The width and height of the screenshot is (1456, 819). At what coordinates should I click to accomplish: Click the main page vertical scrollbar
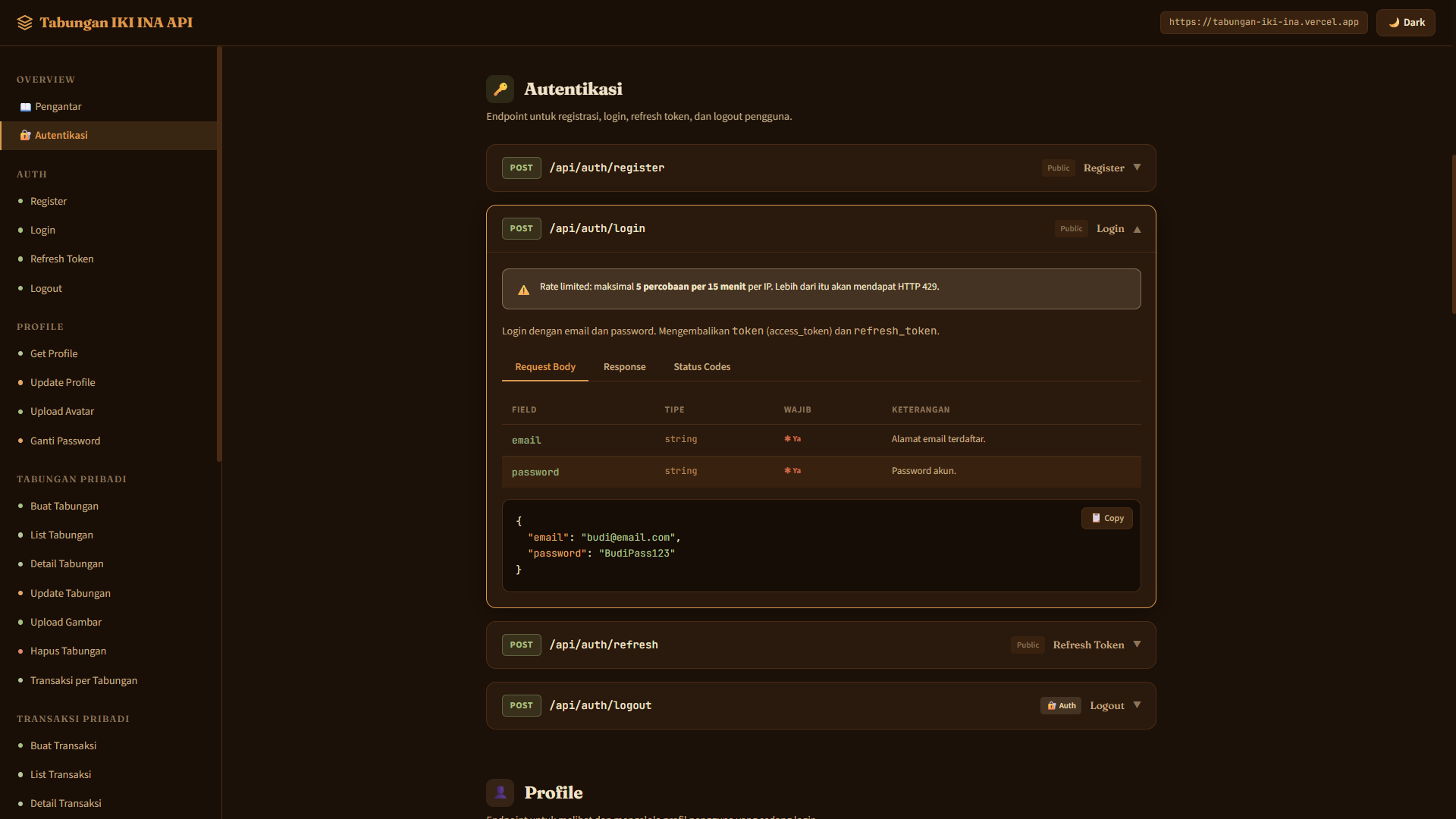1453,235
